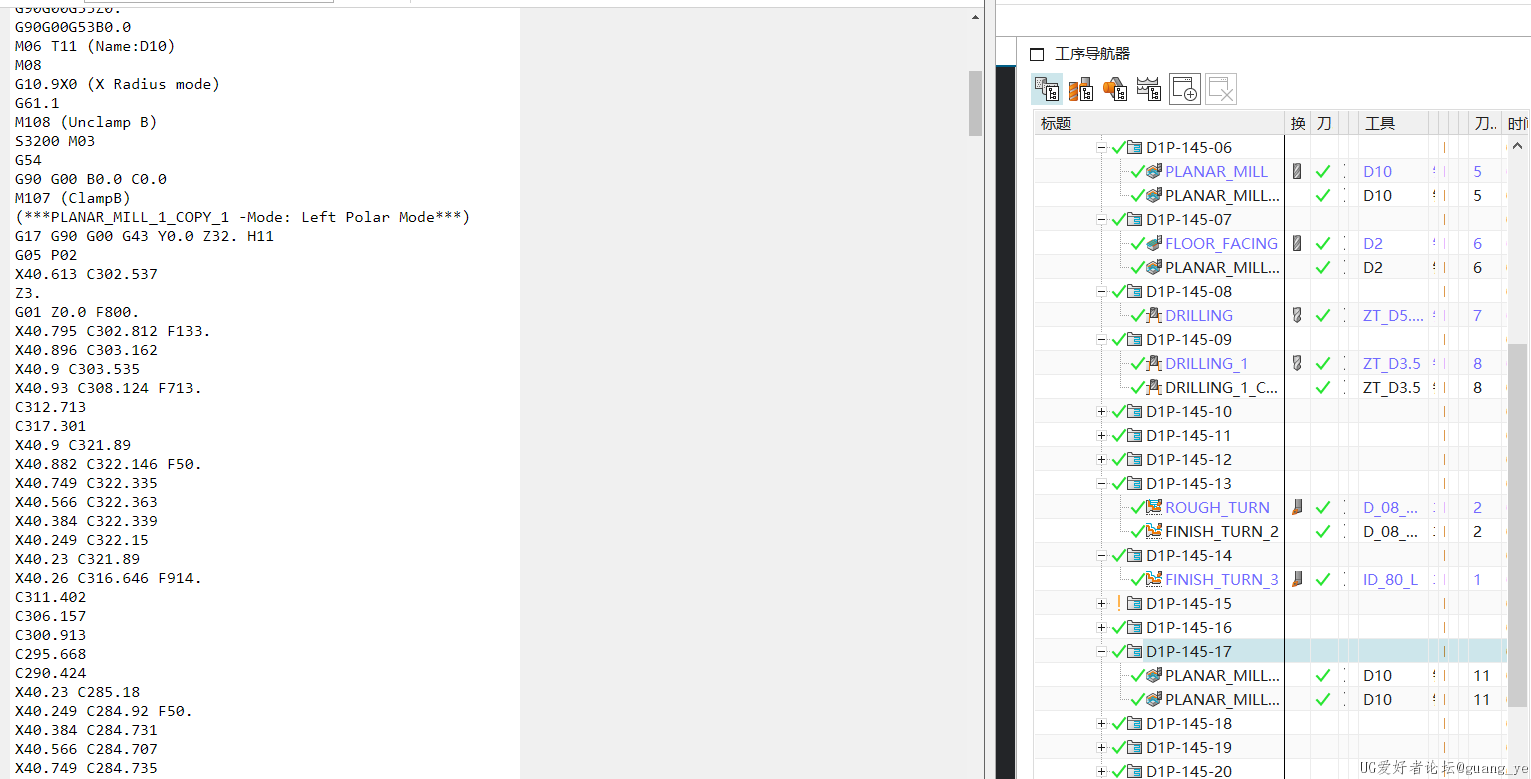Click tool change icon in FLOOR_FACING row
The height and width of the screenshot is (779, 1531).
tap(1297, 243)
